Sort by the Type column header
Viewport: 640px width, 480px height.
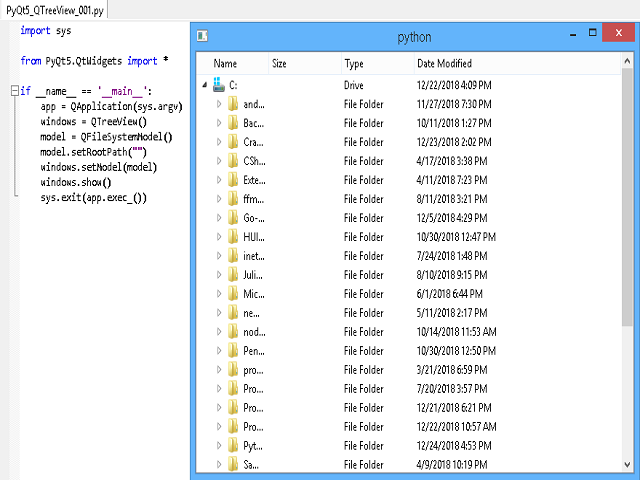point(378,63)
